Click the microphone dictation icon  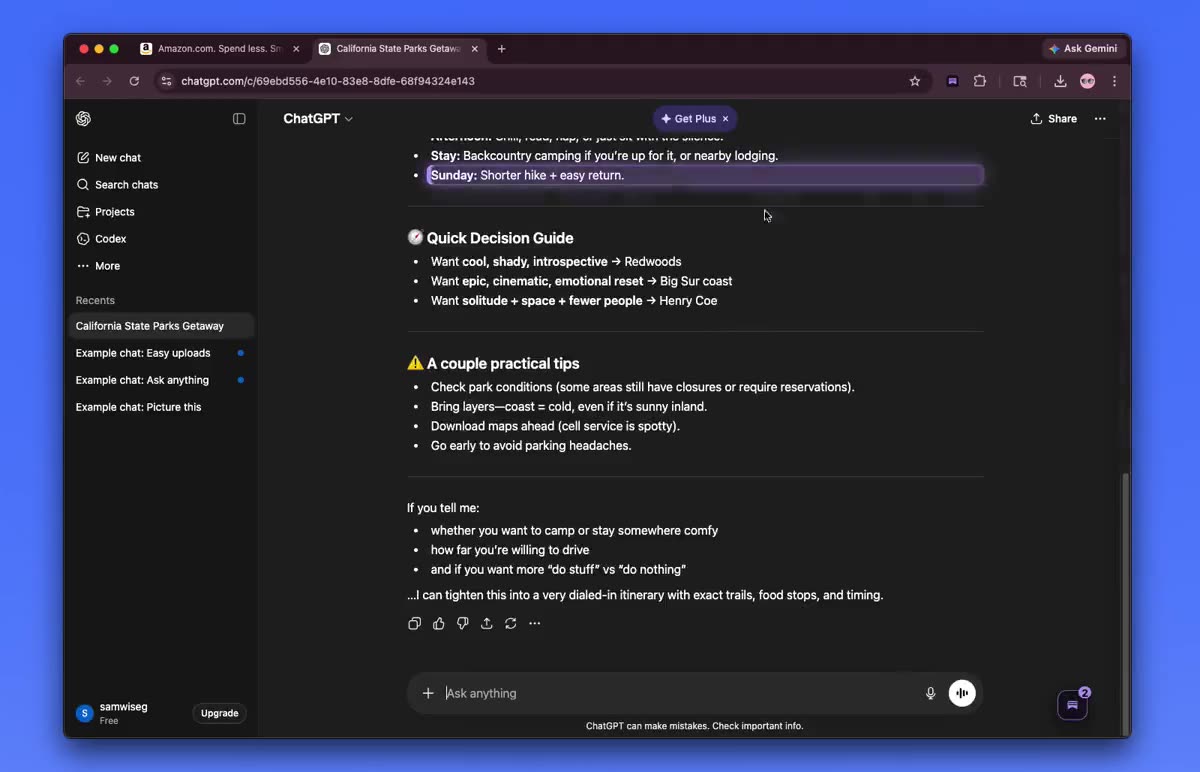[x=931, y=694]
